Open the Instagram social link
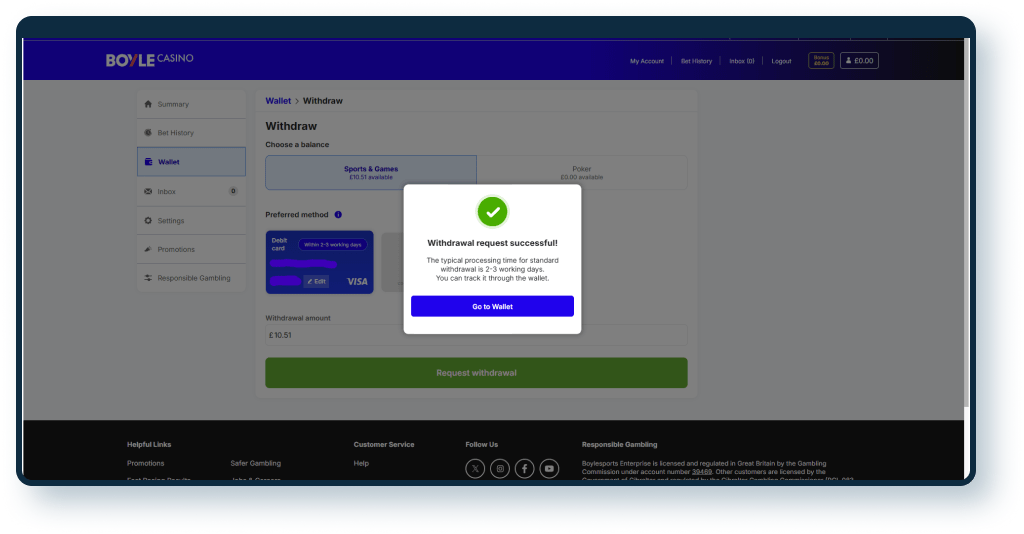Image resolution: width=1024 pixels, height=534 pixels. pyautogui.click(x=500, y=468)
